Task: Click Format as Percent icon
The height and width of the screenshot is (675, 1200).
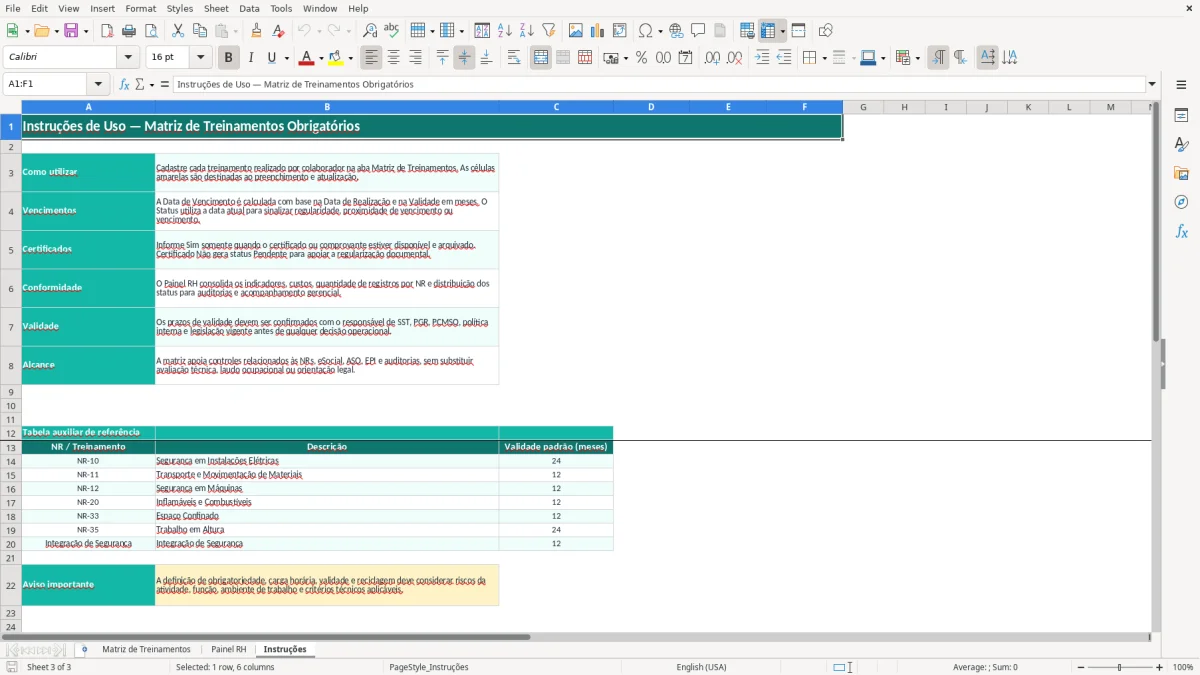Action: tap(641, 58)
